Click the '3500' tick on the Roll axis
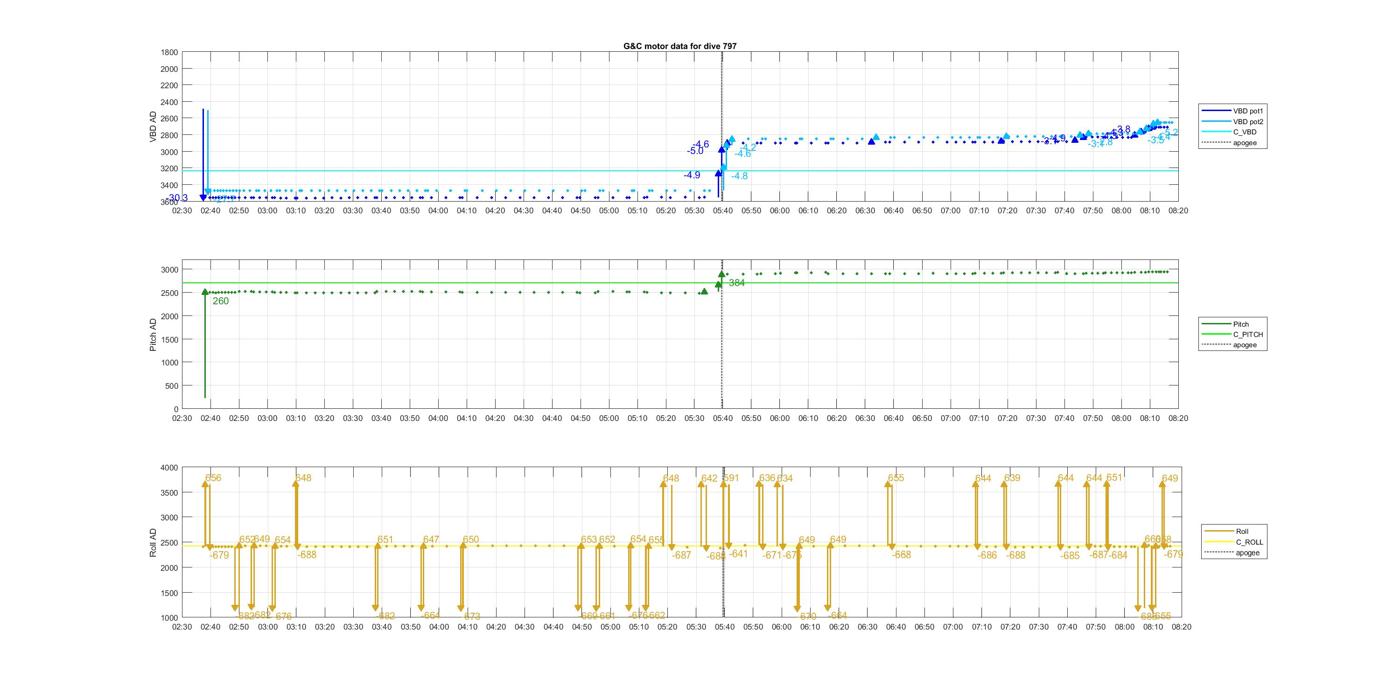 (169, 493)
